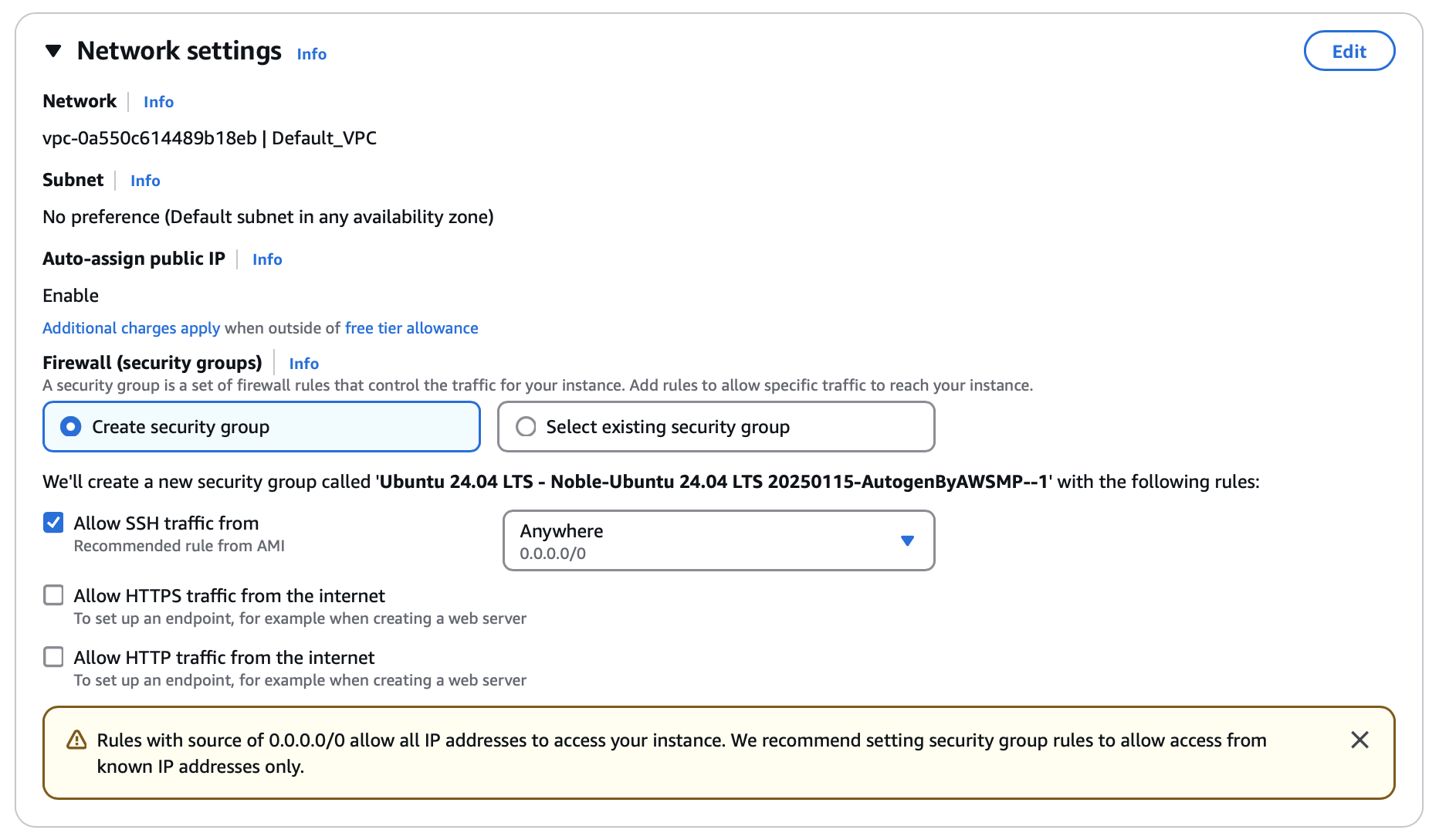The width and height of the screenshot is (1439, 840).
Task: Open Info link for Auto-assign public IP
Action: tap(267, 259)
